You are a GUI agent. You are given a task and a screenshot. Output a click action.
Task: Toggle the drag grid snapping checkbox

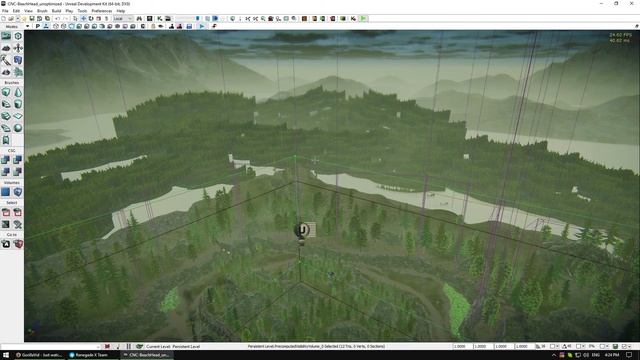[553, 347]
